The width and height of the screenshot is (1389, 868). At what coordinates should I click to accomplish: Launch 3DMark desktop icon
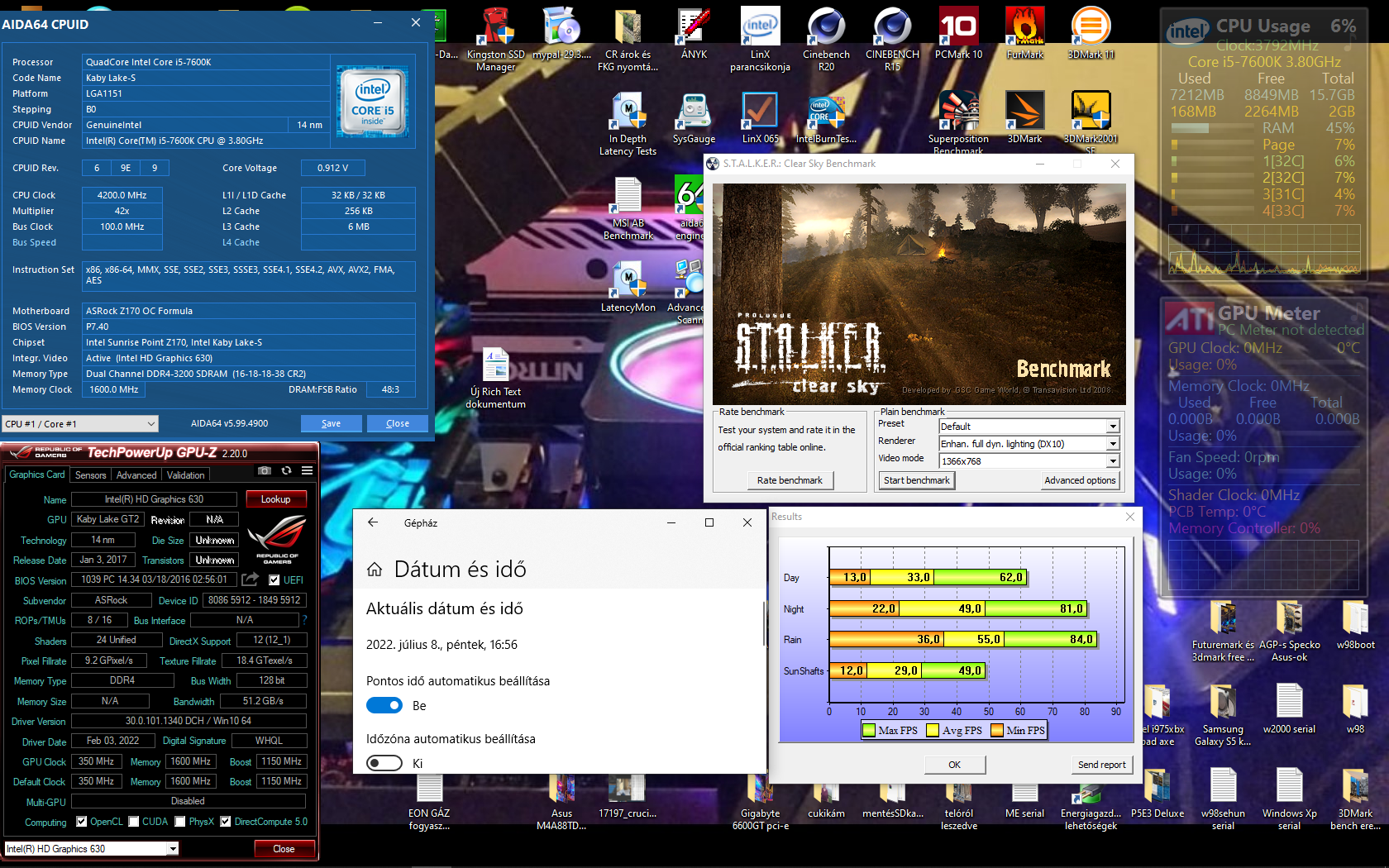point(1024,117)
